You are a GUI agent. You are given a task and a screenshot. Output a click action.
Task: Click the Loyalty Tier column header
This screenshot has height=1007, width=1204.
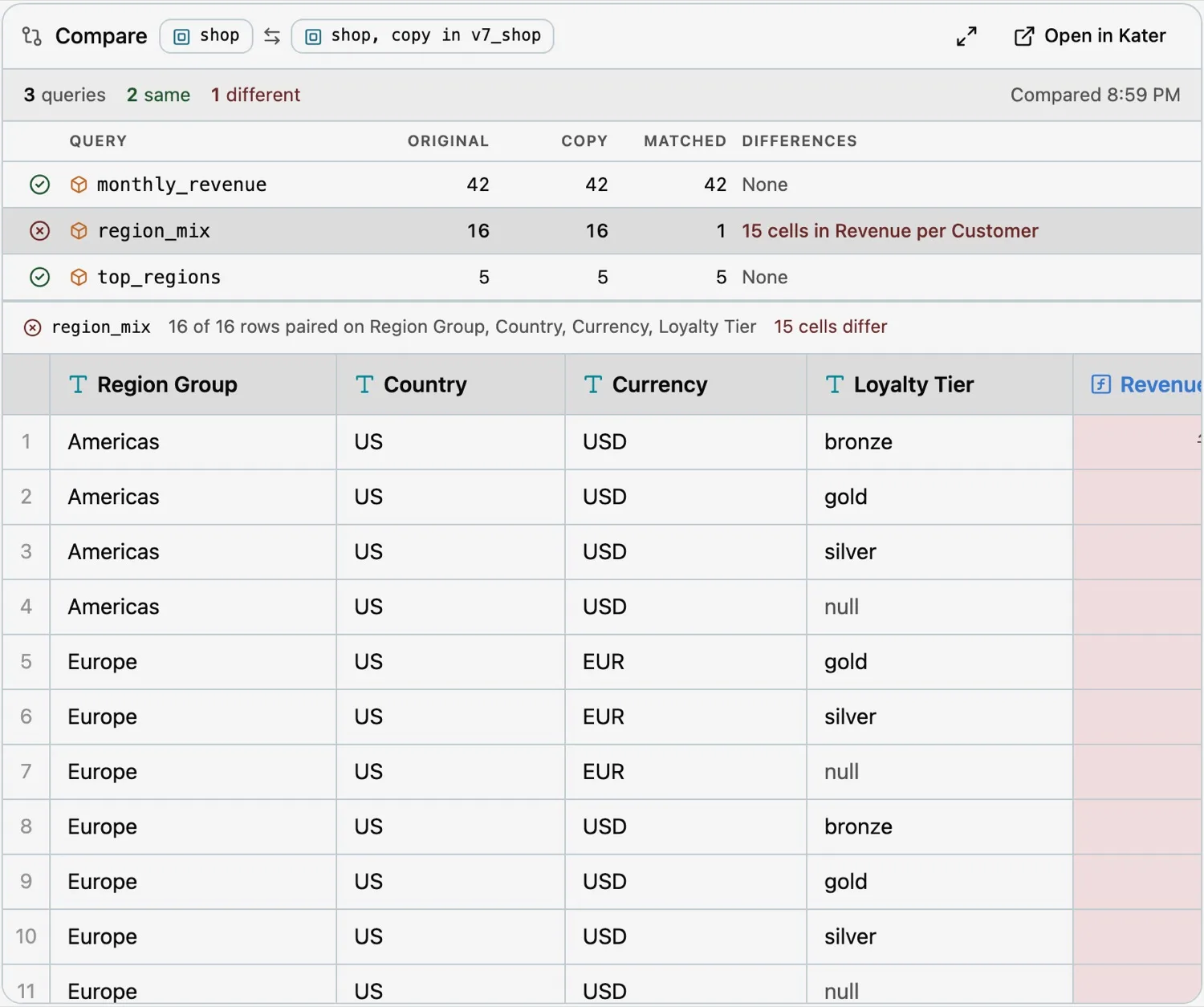click(x=940, y=384)
